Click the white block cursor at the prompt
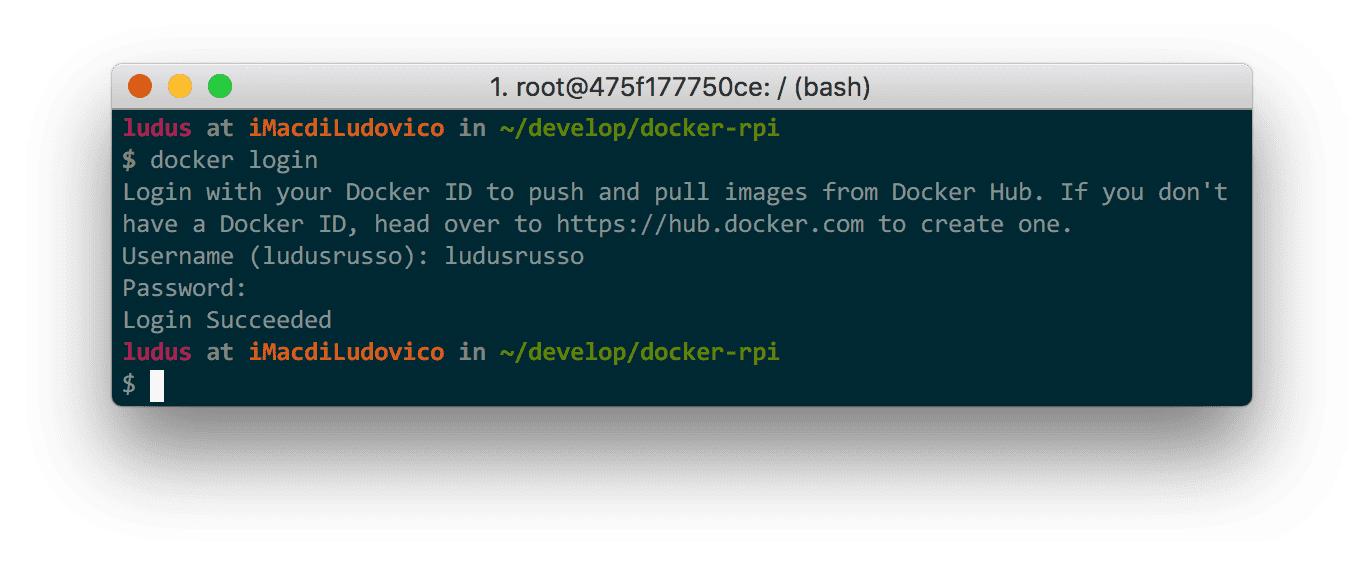 point(157,385)
